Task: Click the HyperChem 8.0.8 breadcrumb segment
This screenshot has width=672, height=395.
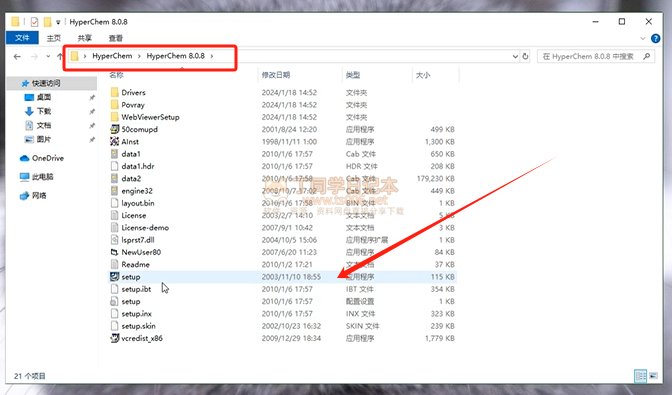Action: (176, 56)
